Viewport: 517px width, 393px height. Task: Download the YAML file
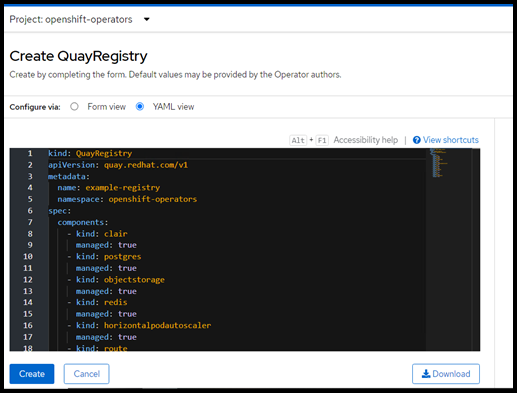pyautogui.click(x=446, y=374)
